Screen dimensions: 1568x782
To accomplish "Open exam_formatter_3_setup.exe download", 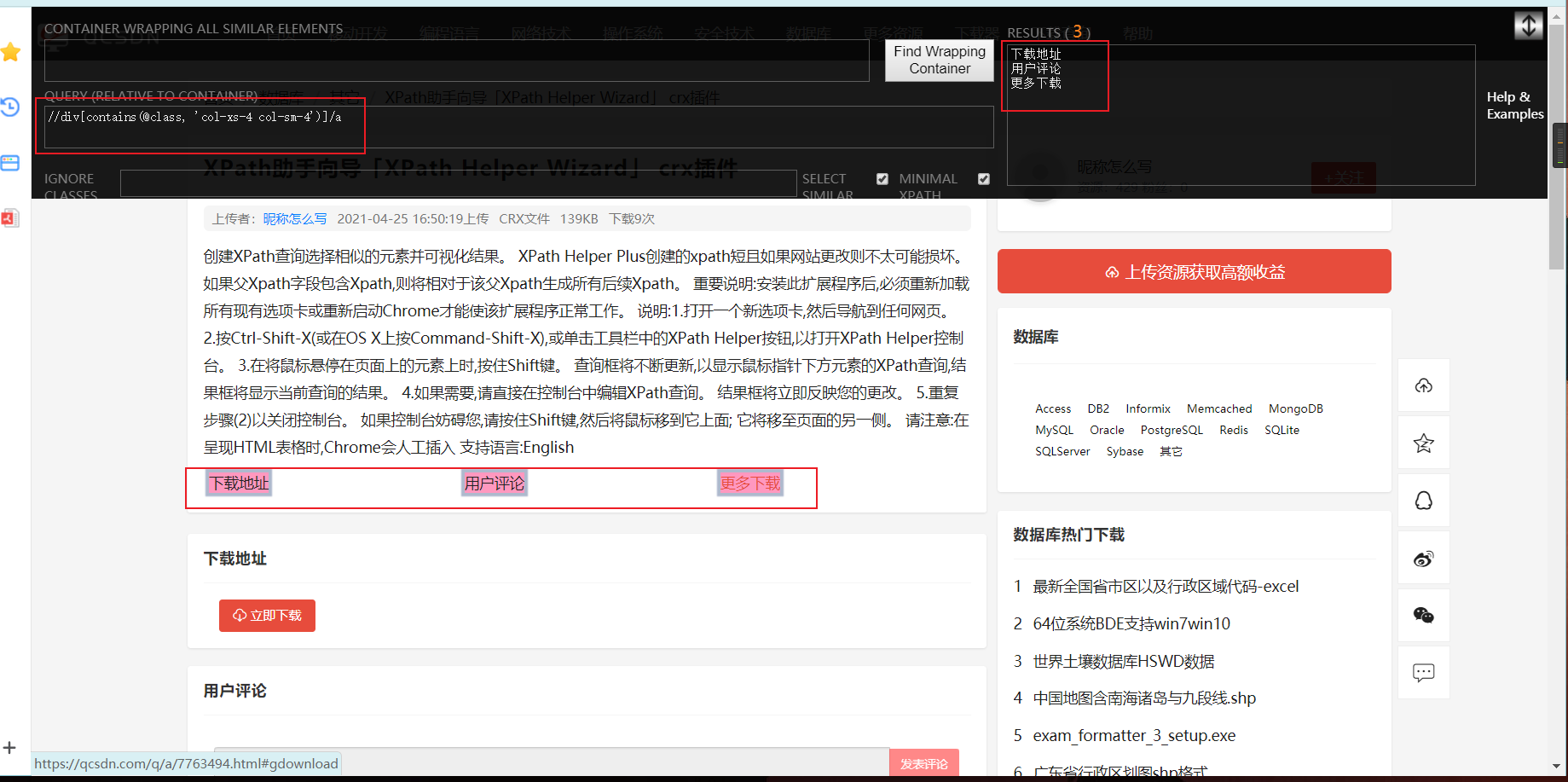I will click(1134, 736).
